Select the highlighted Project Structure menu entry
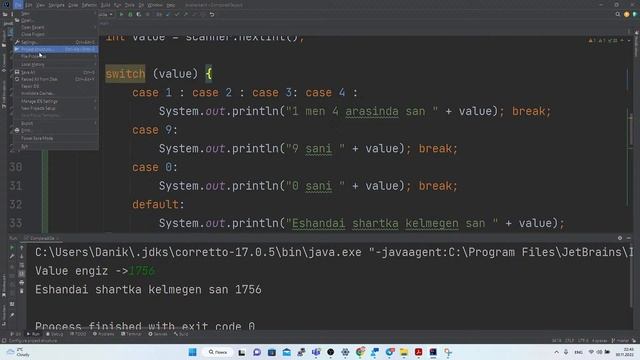The height and width of the screenshot is (360, 640). coord(56,49)
